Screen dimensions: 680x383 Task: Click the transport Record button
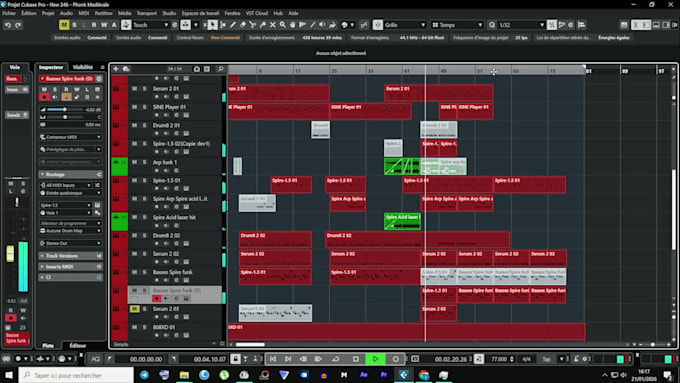[396, 359]
